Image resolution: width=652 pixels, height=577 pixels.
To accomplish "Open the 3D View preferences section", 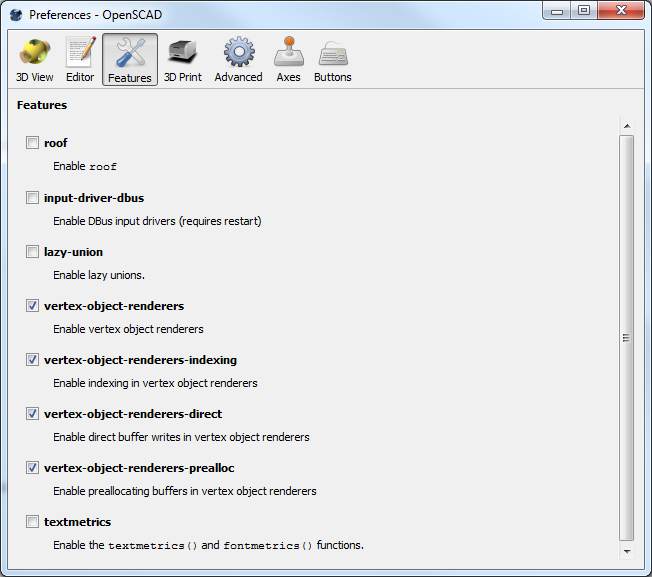I will click(x=35, y=59).
